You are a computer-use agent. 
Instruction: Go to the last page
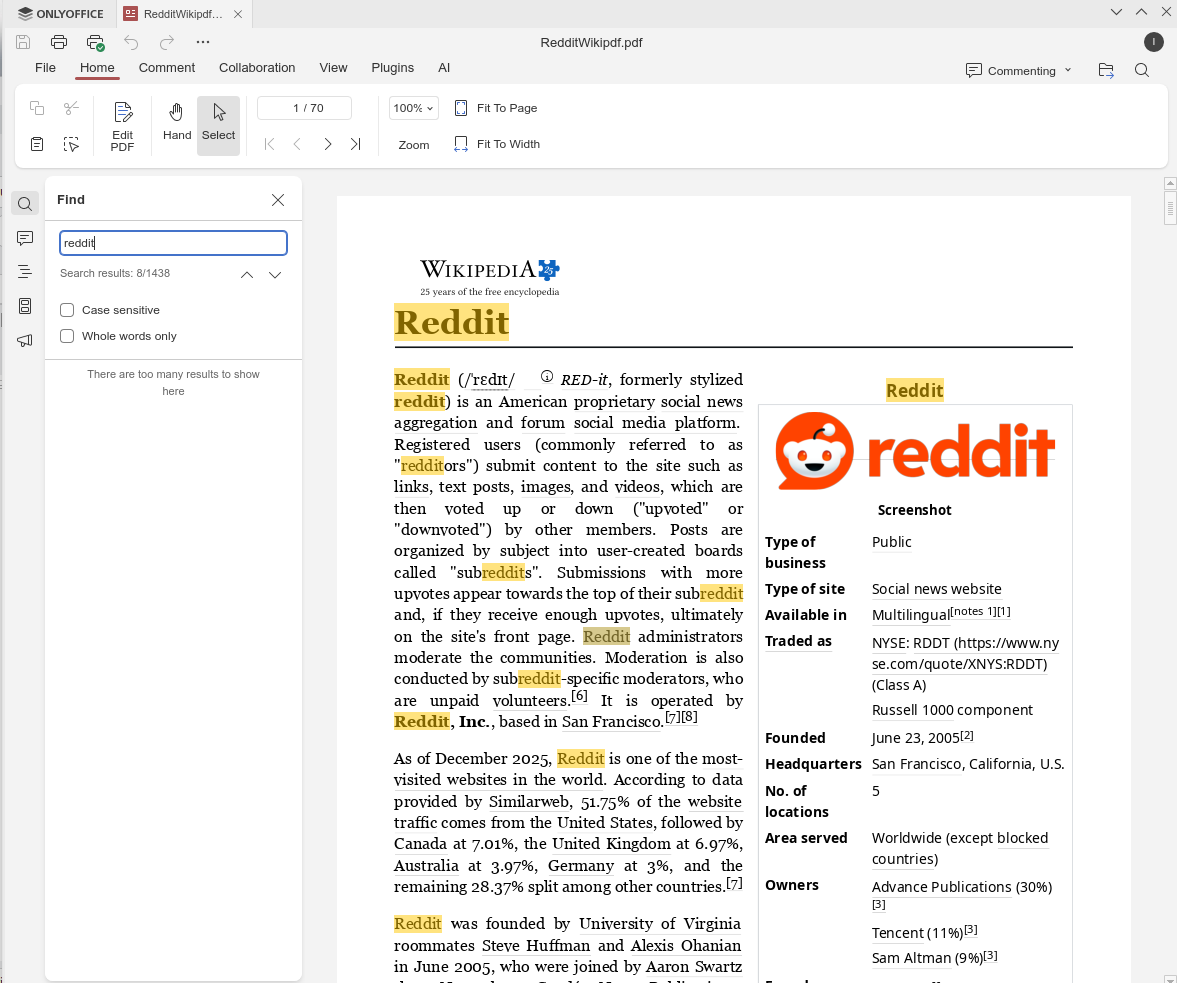click(x=356, y=144)
